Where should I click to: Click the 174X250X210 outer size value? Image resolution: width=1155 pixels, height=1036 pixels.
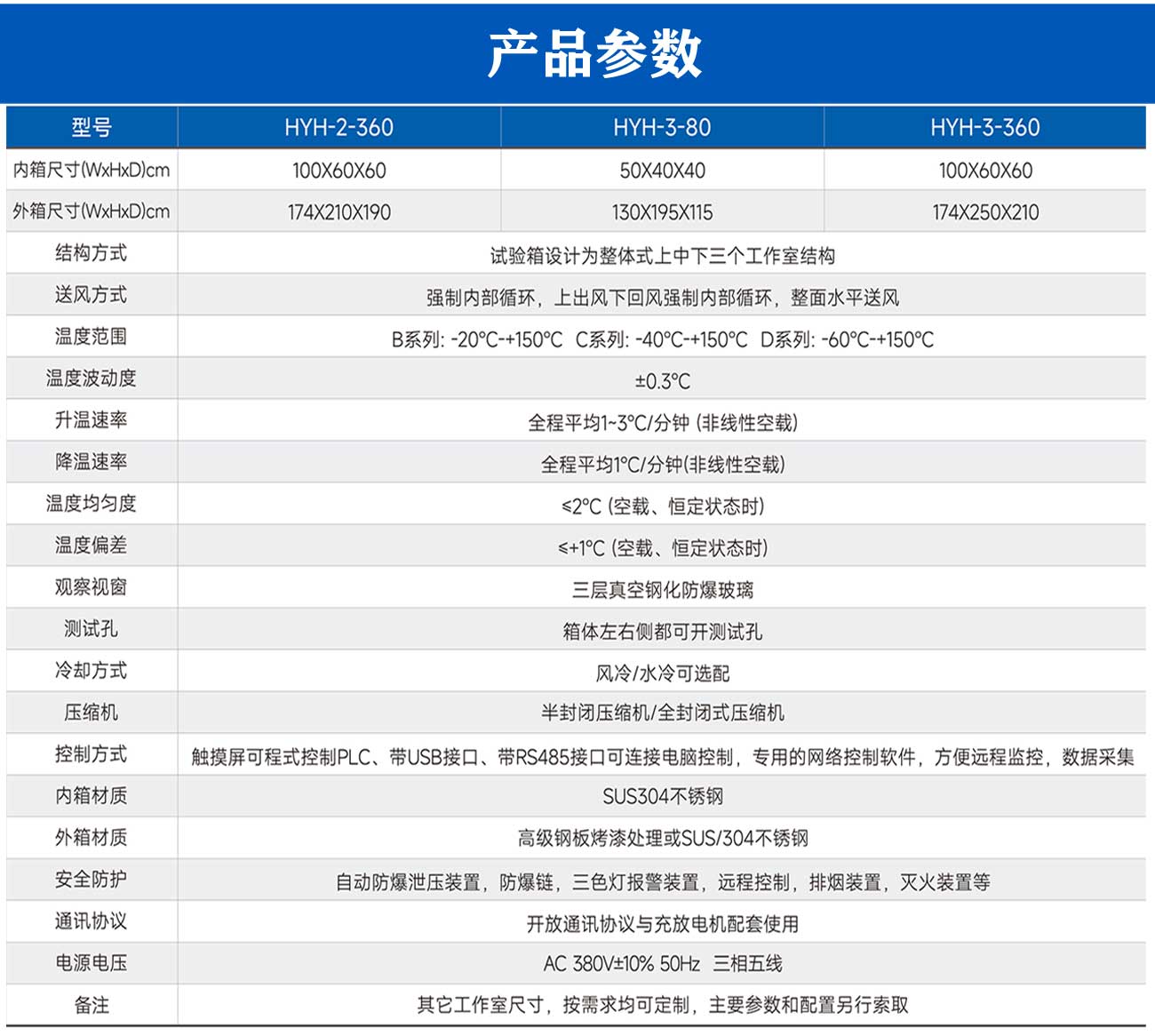pos(984,212)
